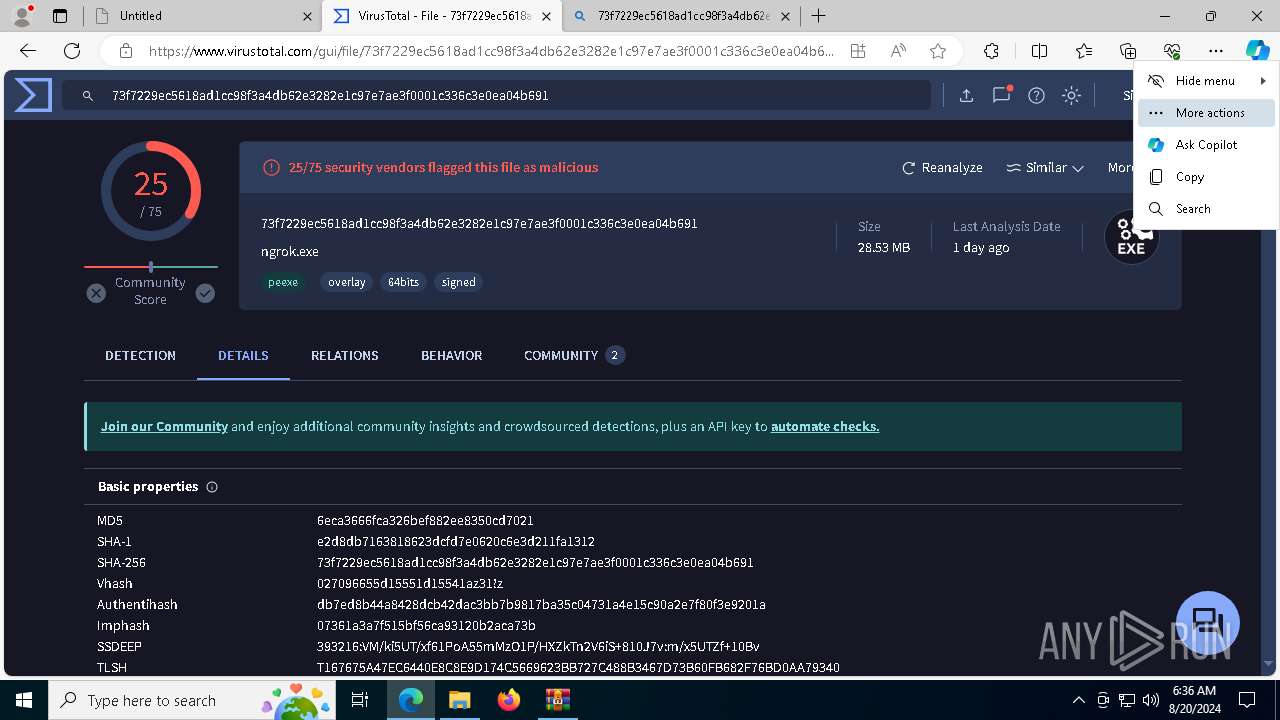Click the browser back arrow
The height and width of the screenshot is (720, 1280).
click(28, 51)
